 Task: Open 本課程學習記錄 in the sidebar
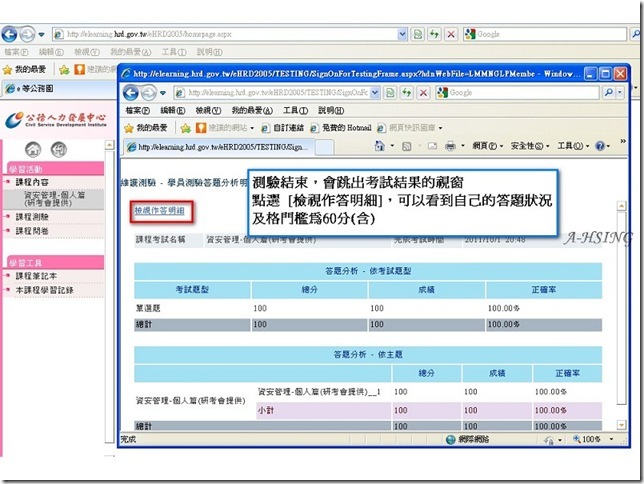coord(44,290)
